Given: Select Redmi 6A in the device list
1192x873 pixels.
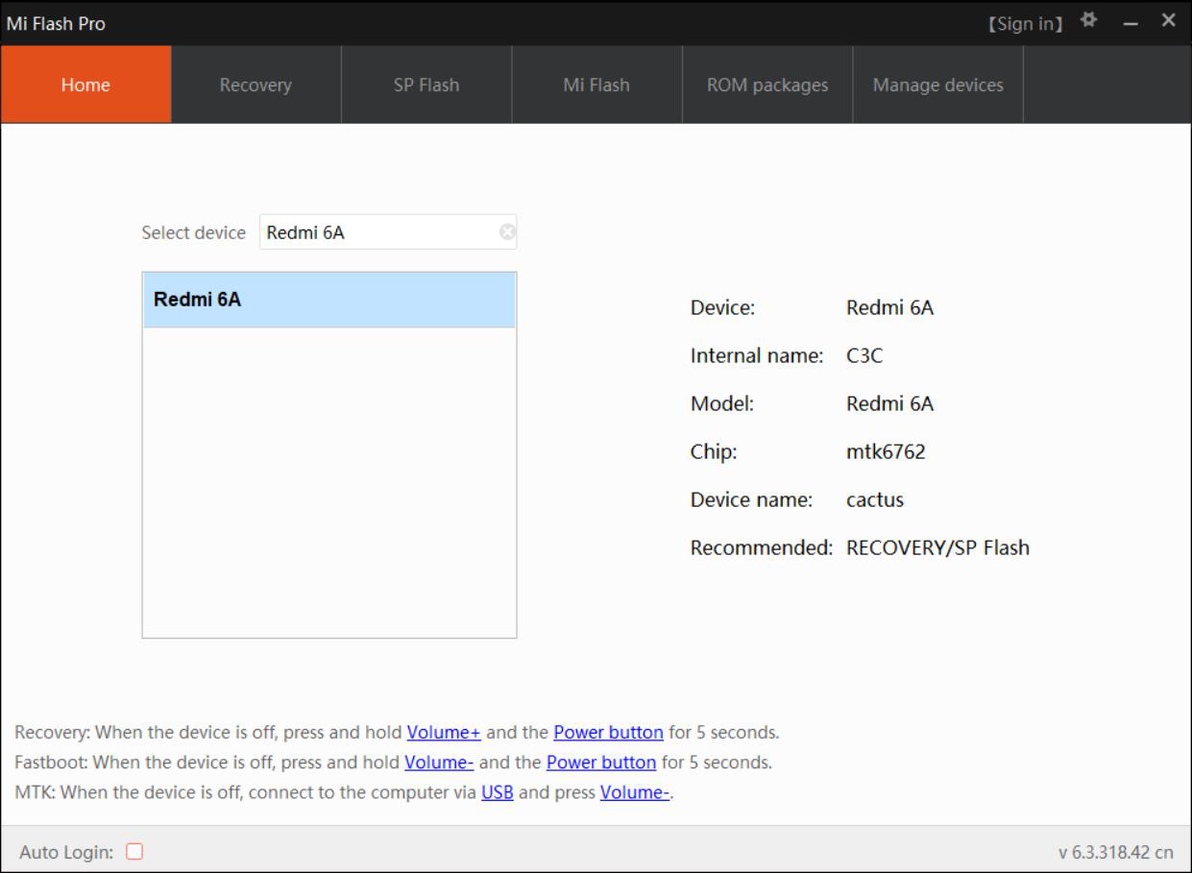Looking at the screenshot, I should click(x=329, y=300).
